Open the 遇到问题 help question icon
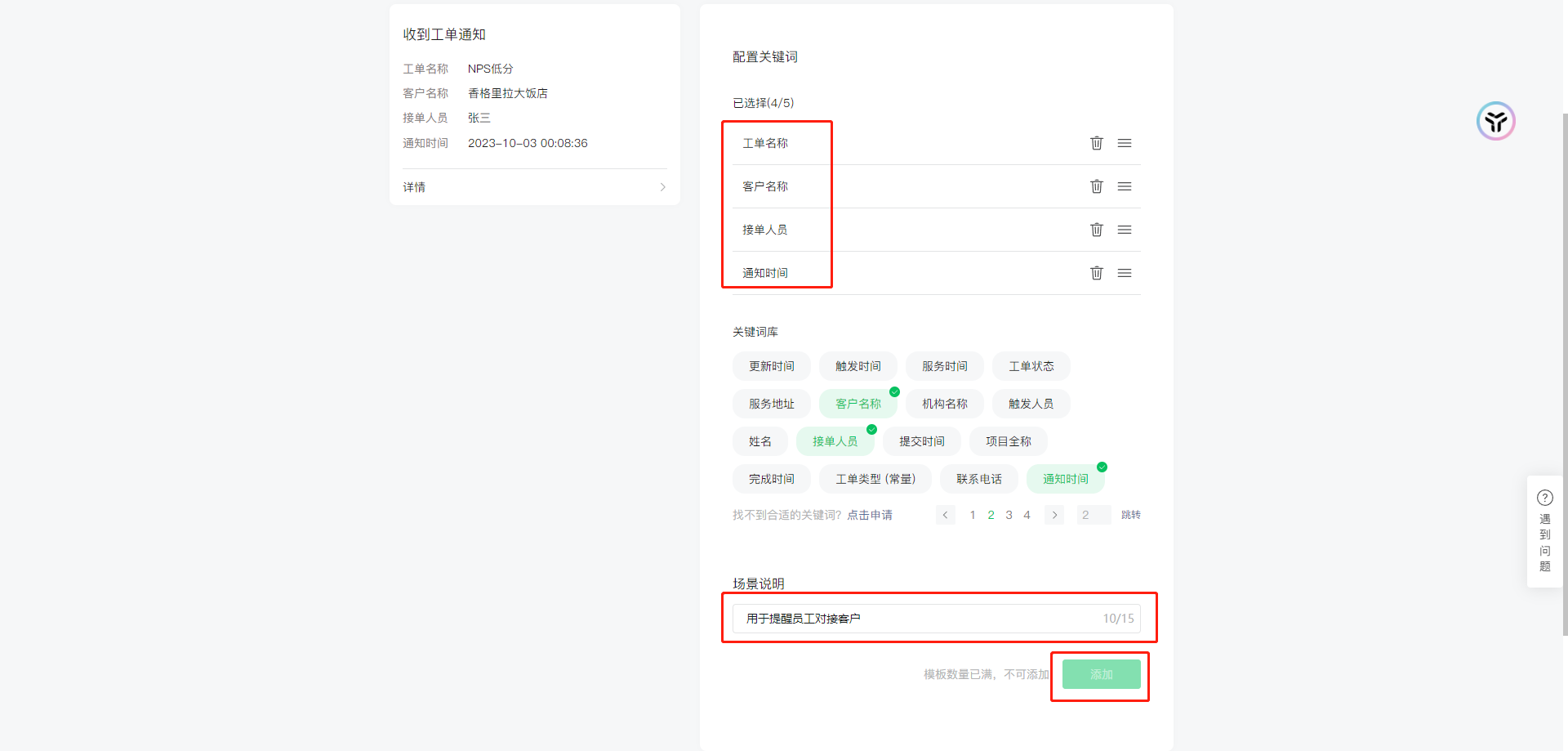 coord(1545,498)
